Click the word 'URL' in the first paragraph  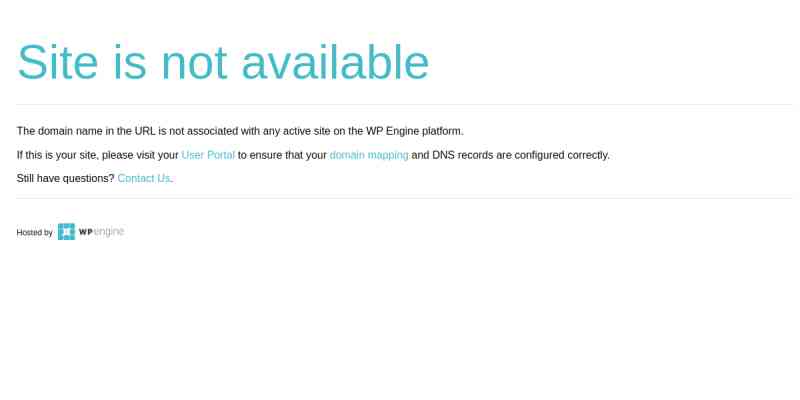click(x=145, y=131)
